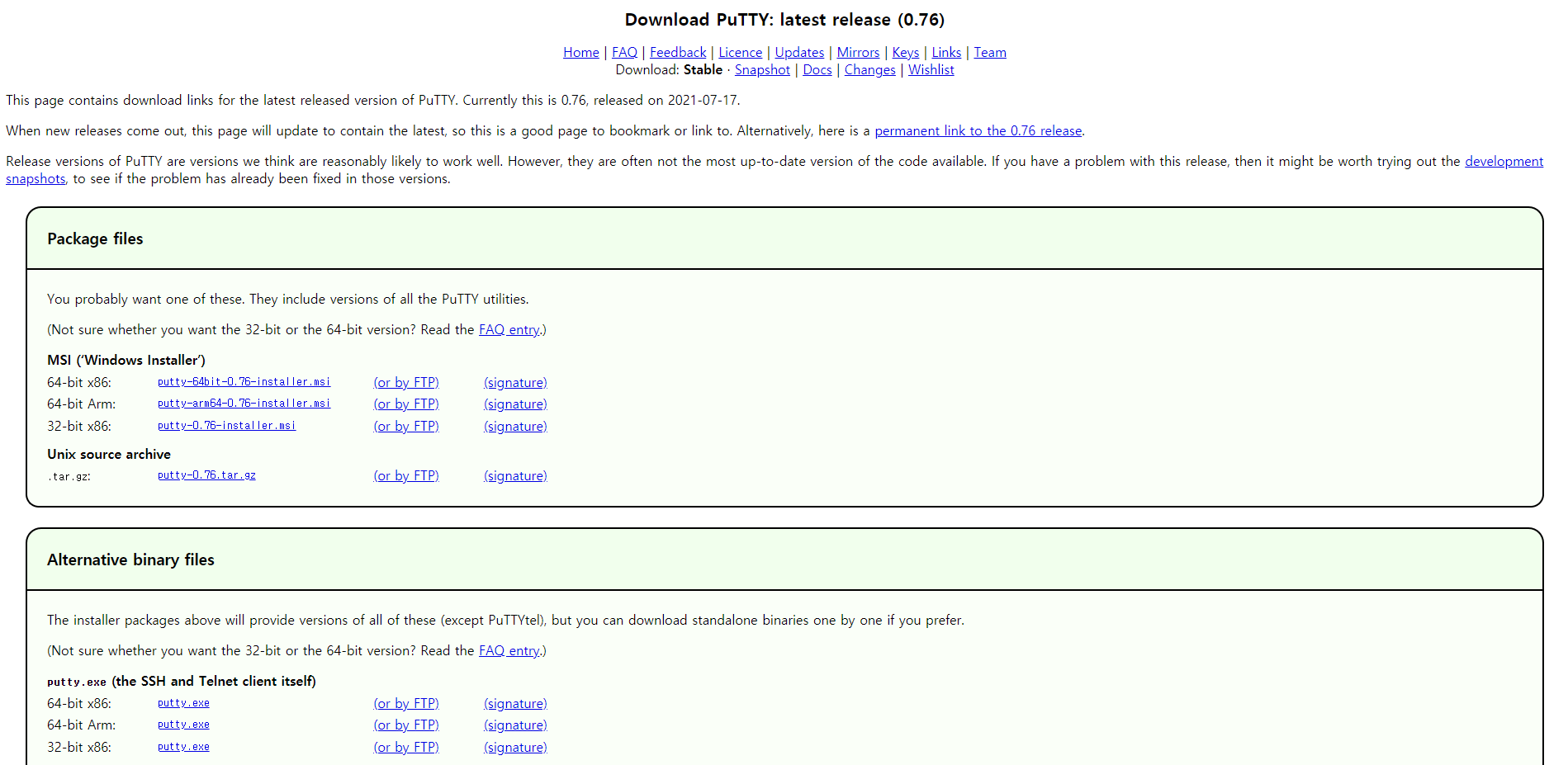Open signature for 64-bit x86 MSI
The width and height of the screenshot is (1568, 765).
(515, 383)
